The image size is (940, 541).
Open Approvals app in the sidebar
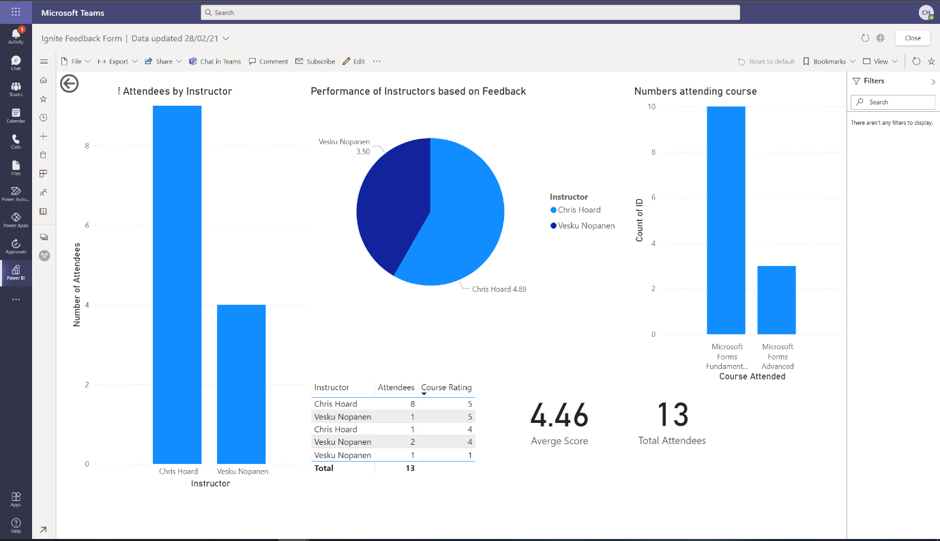click(x=16, y=246)
